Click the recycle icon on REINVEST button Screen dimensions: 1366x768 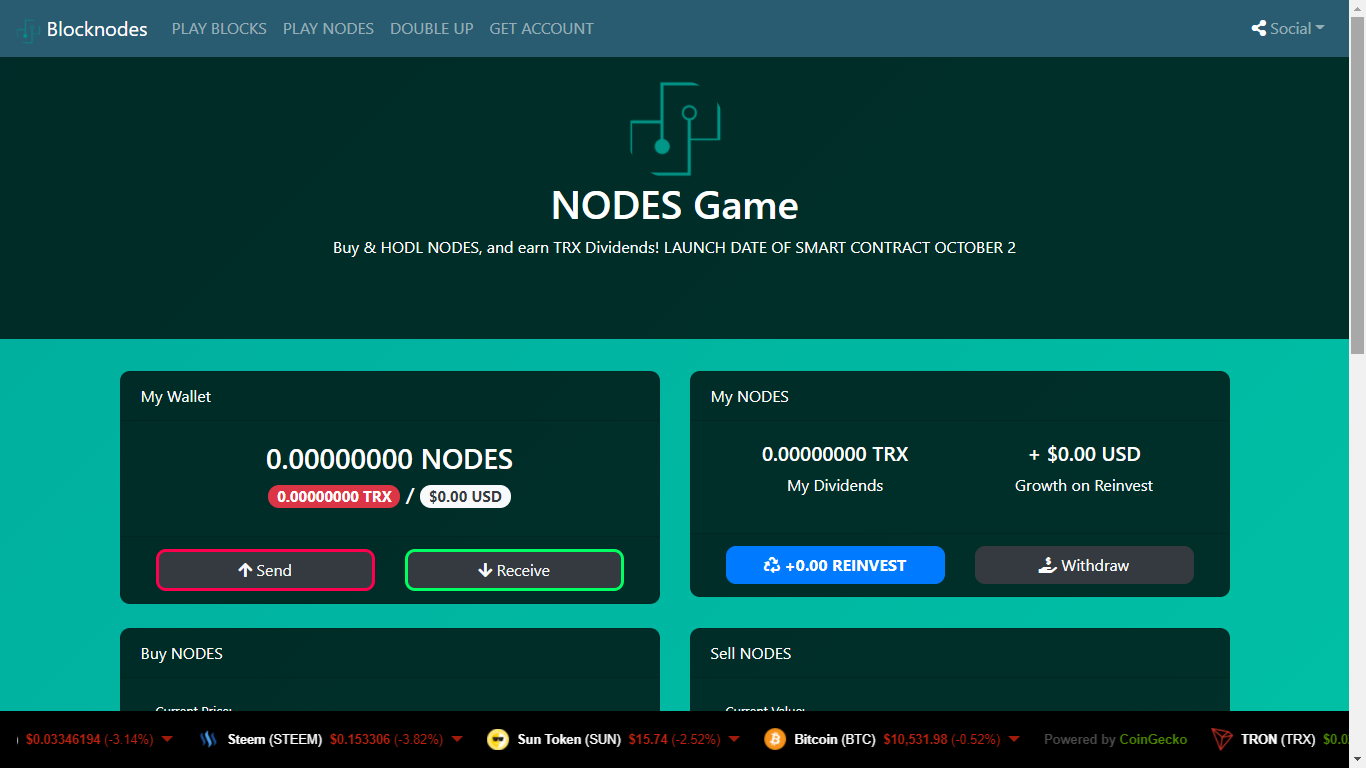[770, 565]
